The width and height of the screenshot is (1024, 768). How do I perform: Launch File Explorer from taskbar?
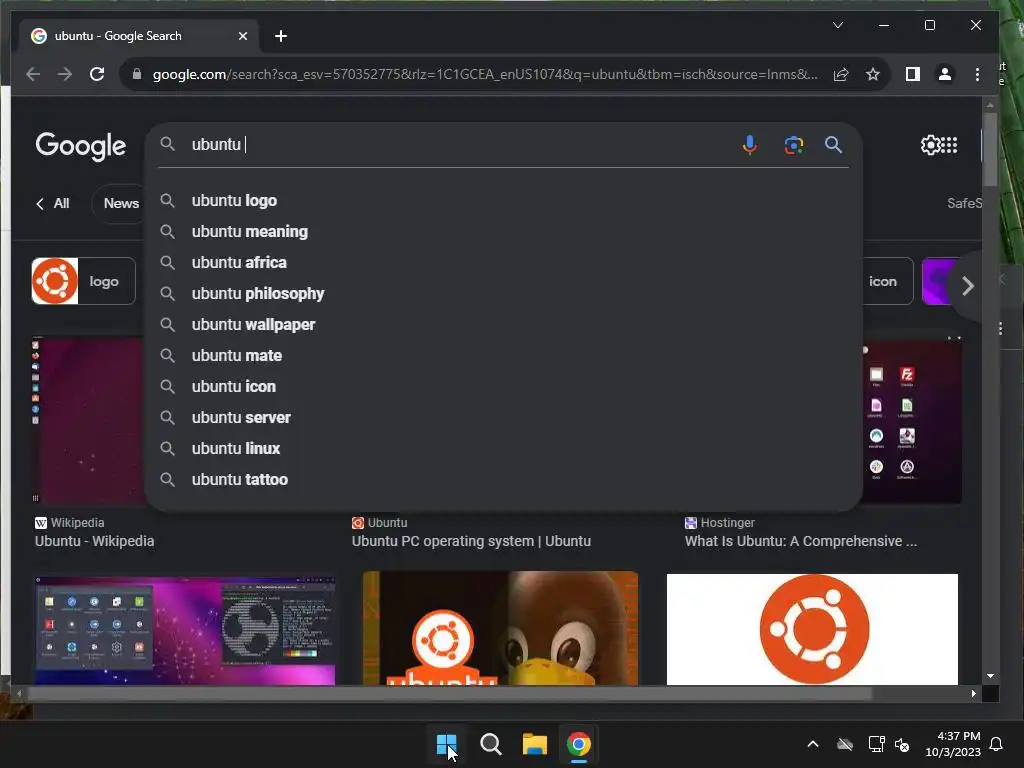pos(534,744)
